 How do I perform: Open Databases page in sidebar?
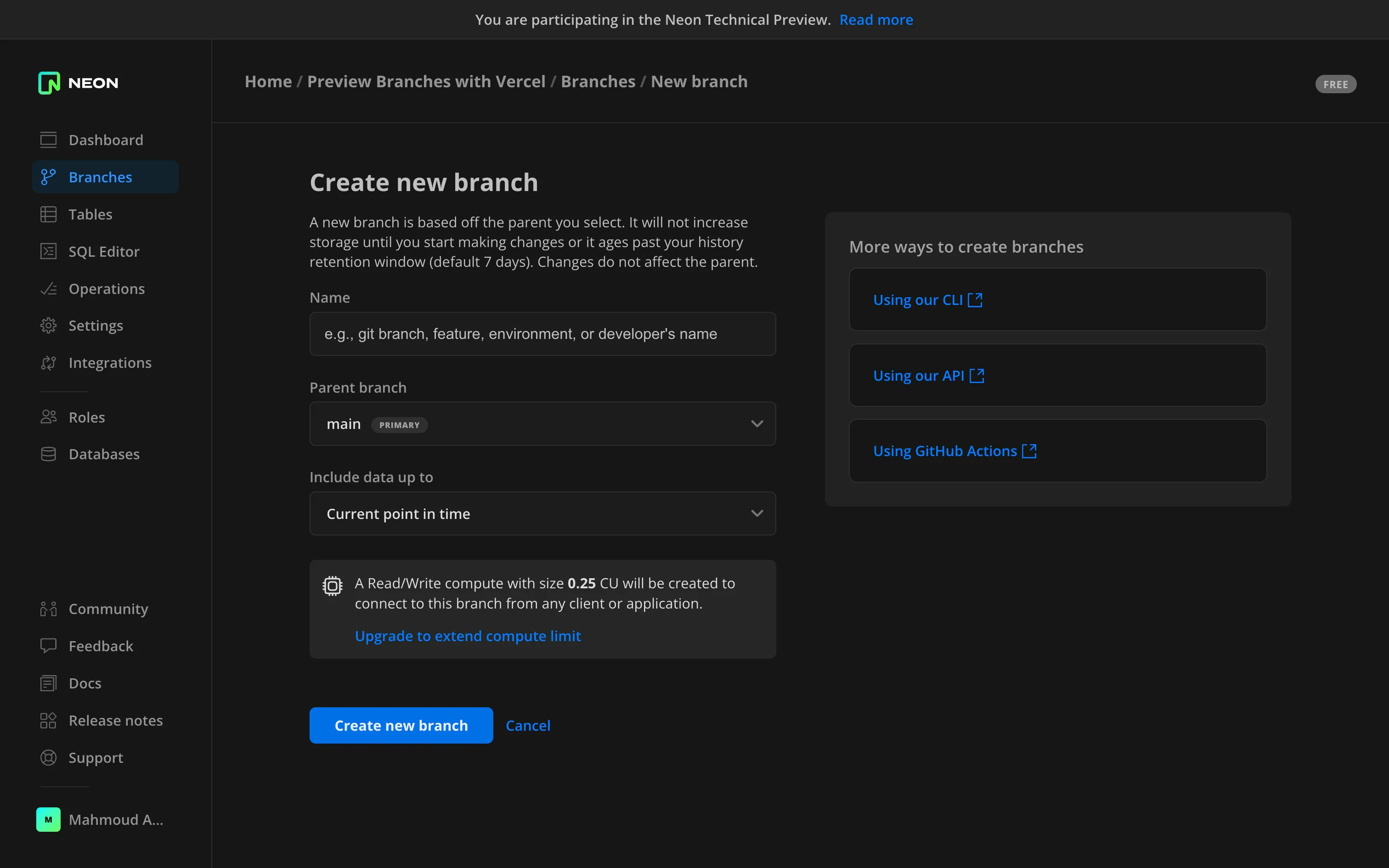point(106,454)
